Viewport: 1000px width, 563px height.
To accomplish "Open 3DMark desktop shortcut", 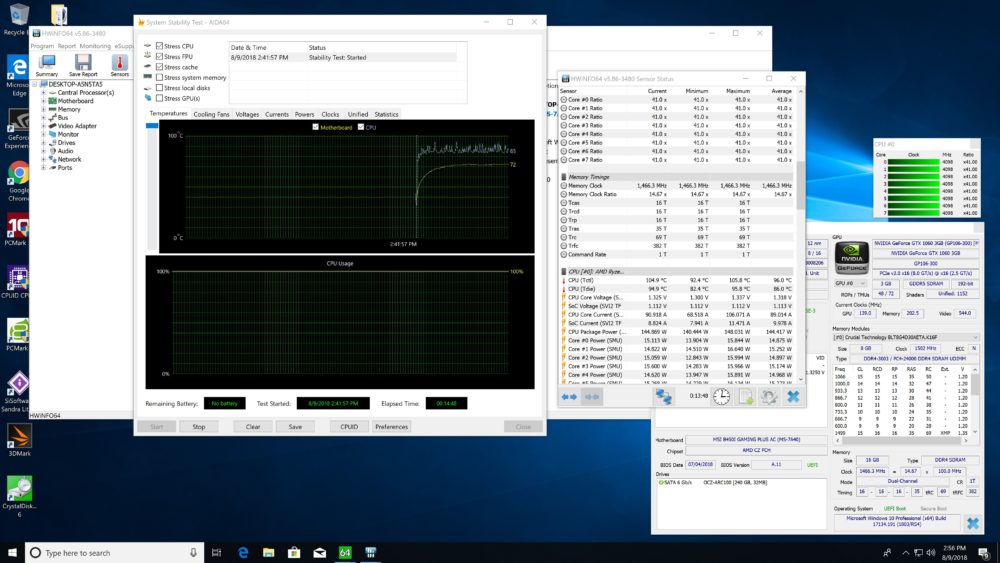I will coord(18,441).
